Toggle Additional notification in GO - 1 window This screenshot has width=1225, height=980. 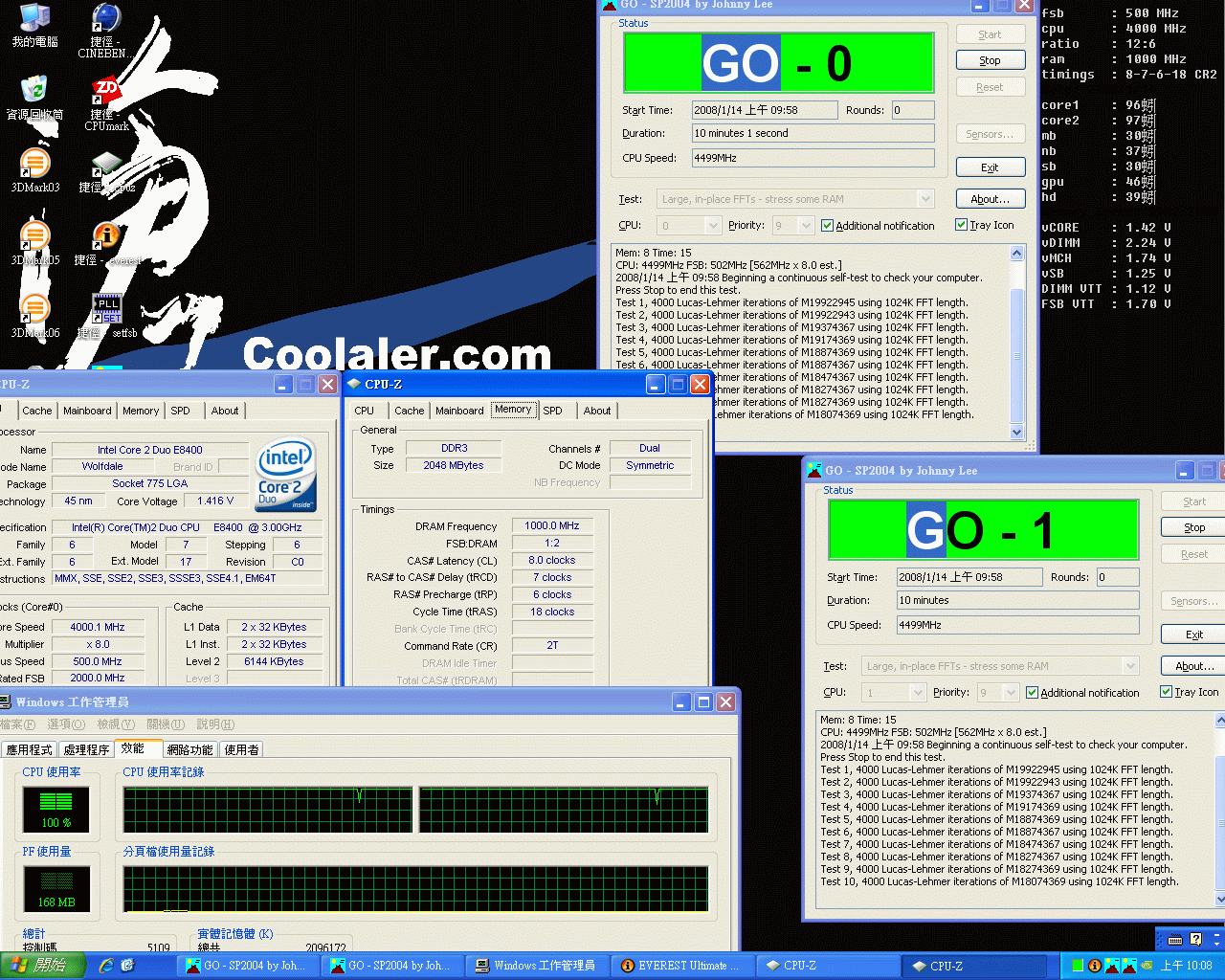(1033, 693)
